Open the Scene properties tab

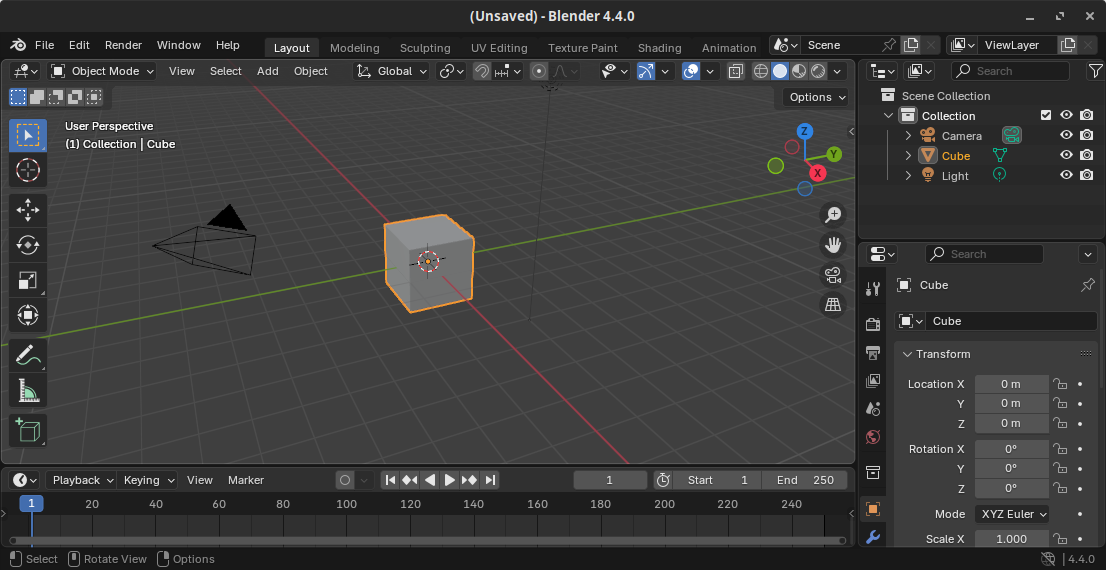873,408
